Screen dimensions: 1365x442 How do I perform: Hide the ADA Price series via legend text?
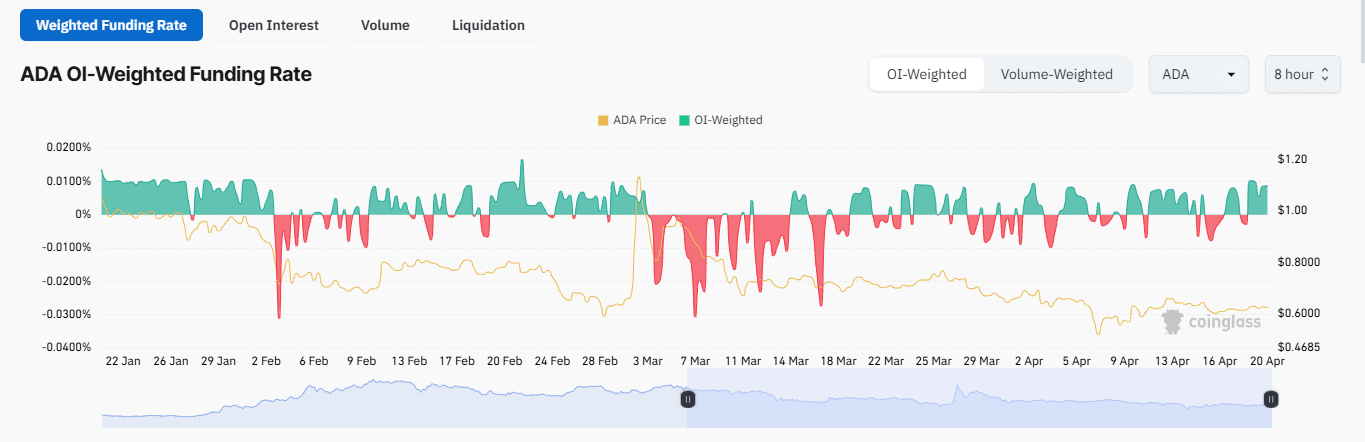pos(639,120)
